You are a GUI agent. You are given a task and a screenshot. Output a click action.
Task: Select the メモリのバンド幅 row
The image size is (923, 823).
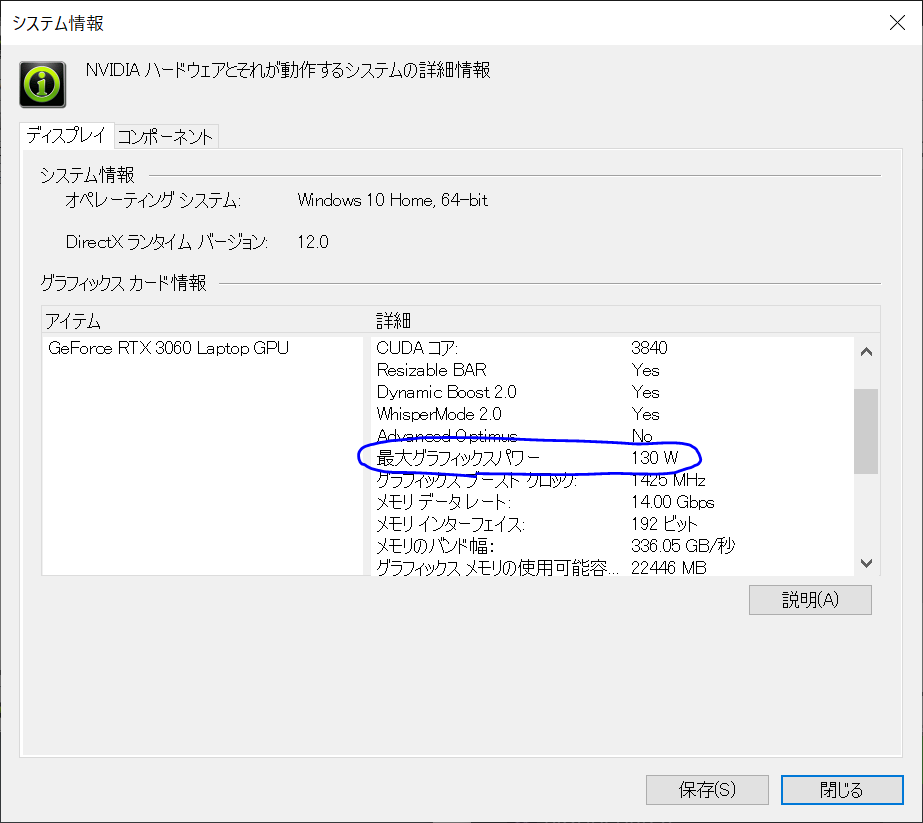(612, 546)
